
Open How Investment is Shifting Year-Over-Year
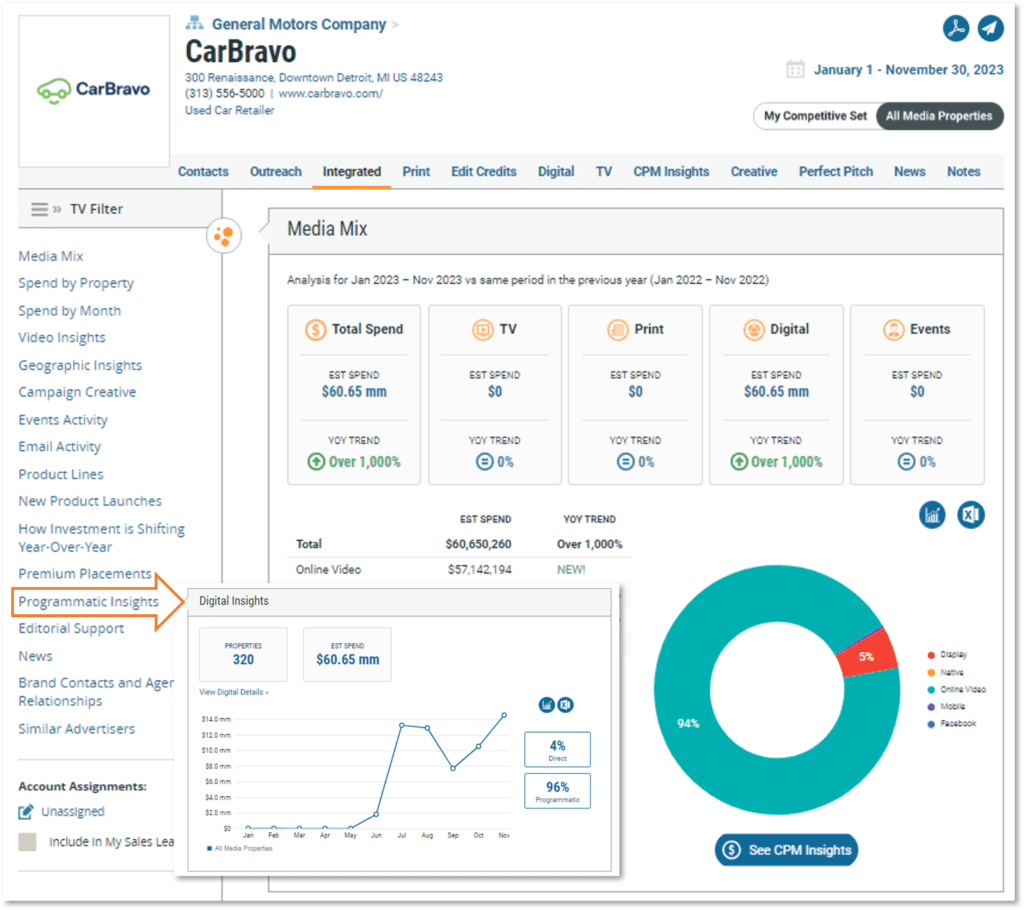coord(101,538)
